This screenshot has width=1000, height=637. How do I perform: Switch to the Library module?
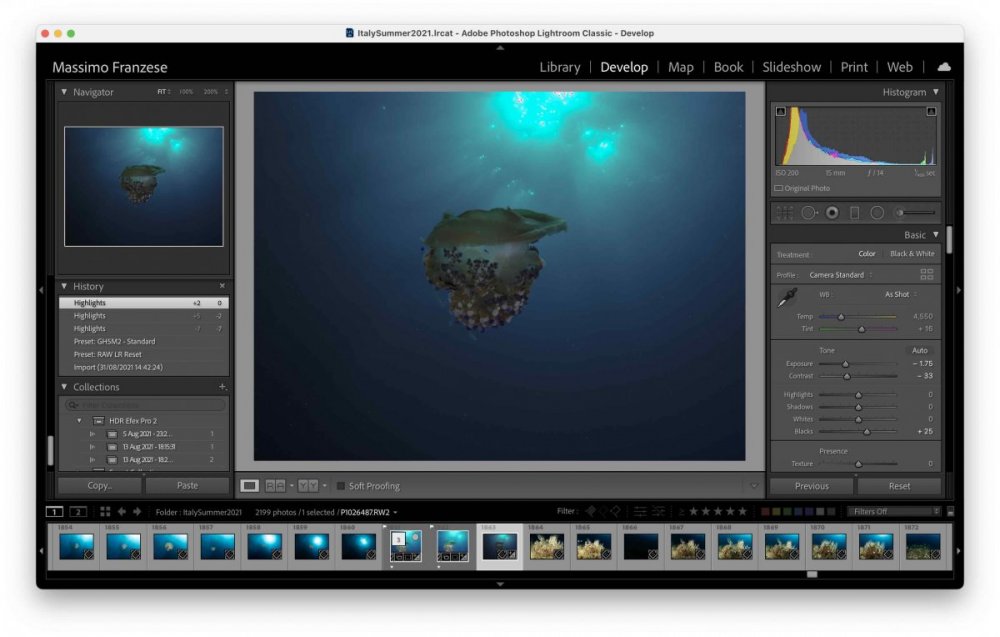pos(560,67)
